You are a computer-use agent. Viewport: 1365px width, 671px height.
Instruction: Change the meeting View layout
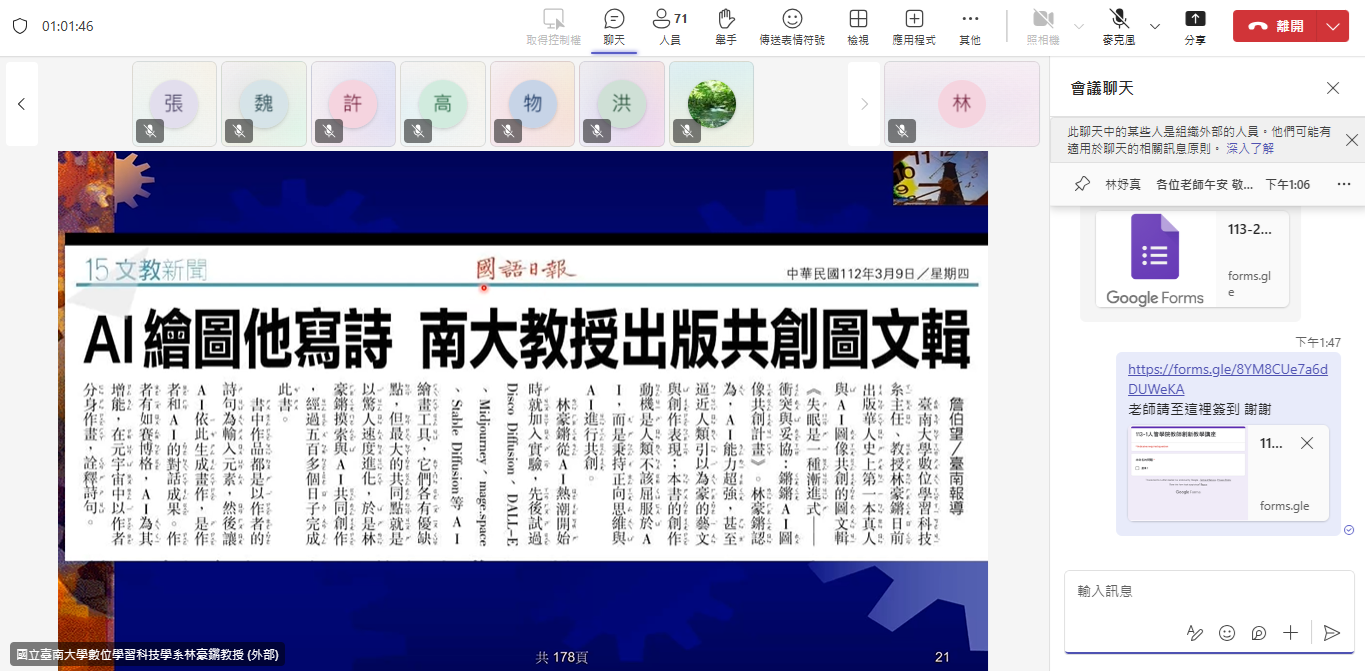click(x=858, y=27)
